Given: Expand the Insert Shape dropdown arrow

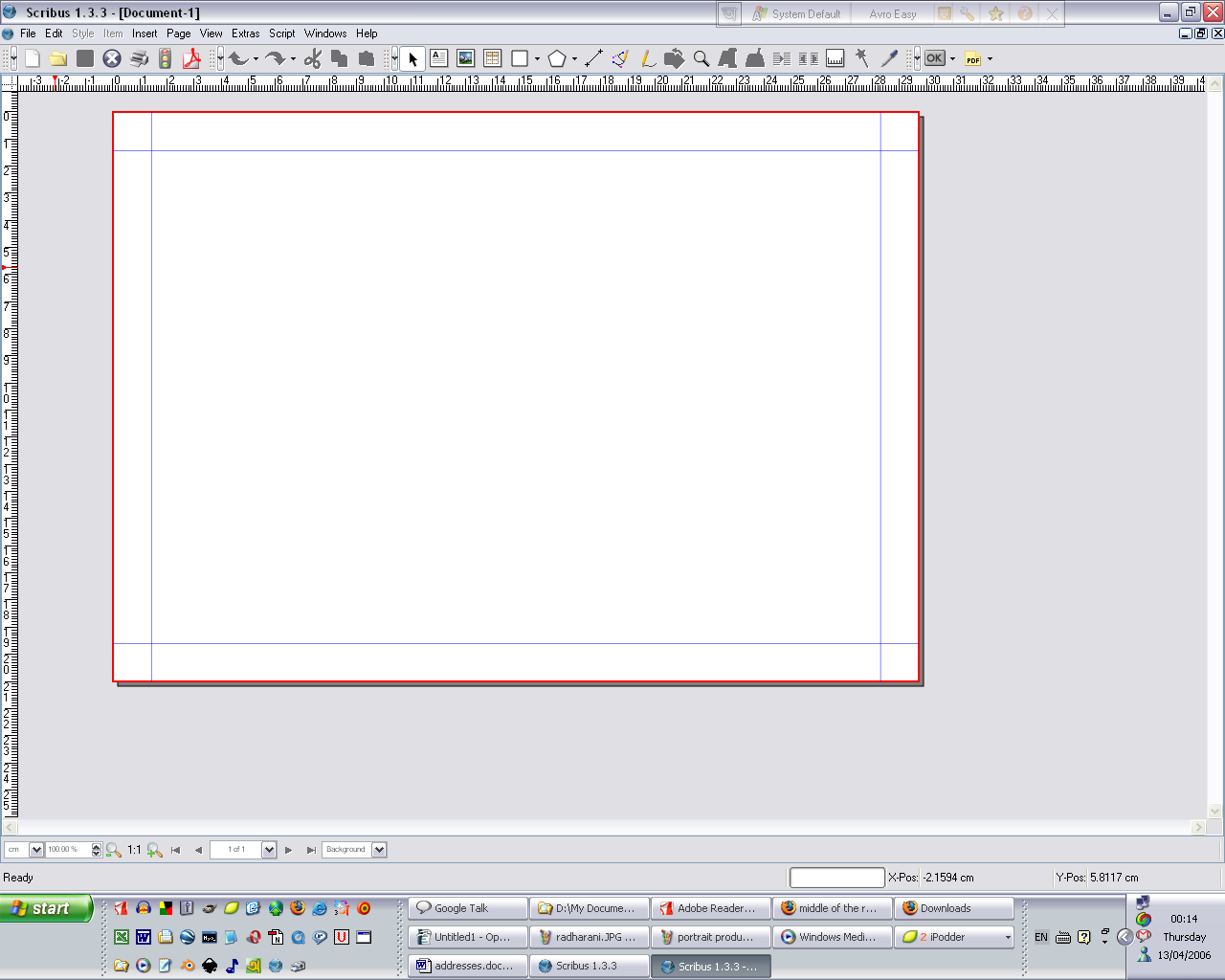Looking at the screenshot, I should tap(537, 59).
